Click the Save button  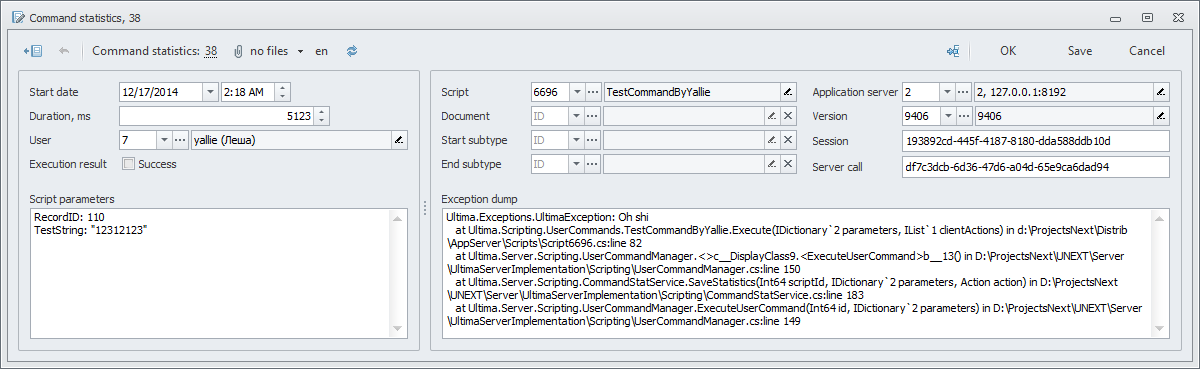coord(1079,50)
